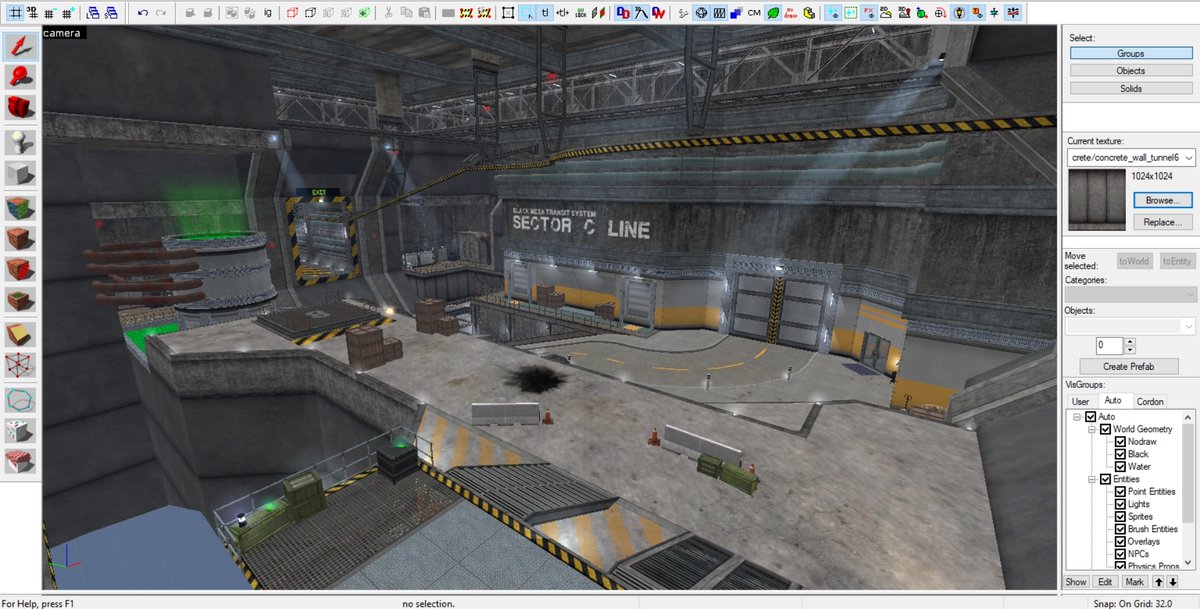The image size is (1200, 609).
Task: Open the Current texture dropdown
Action: [1187, 158]
